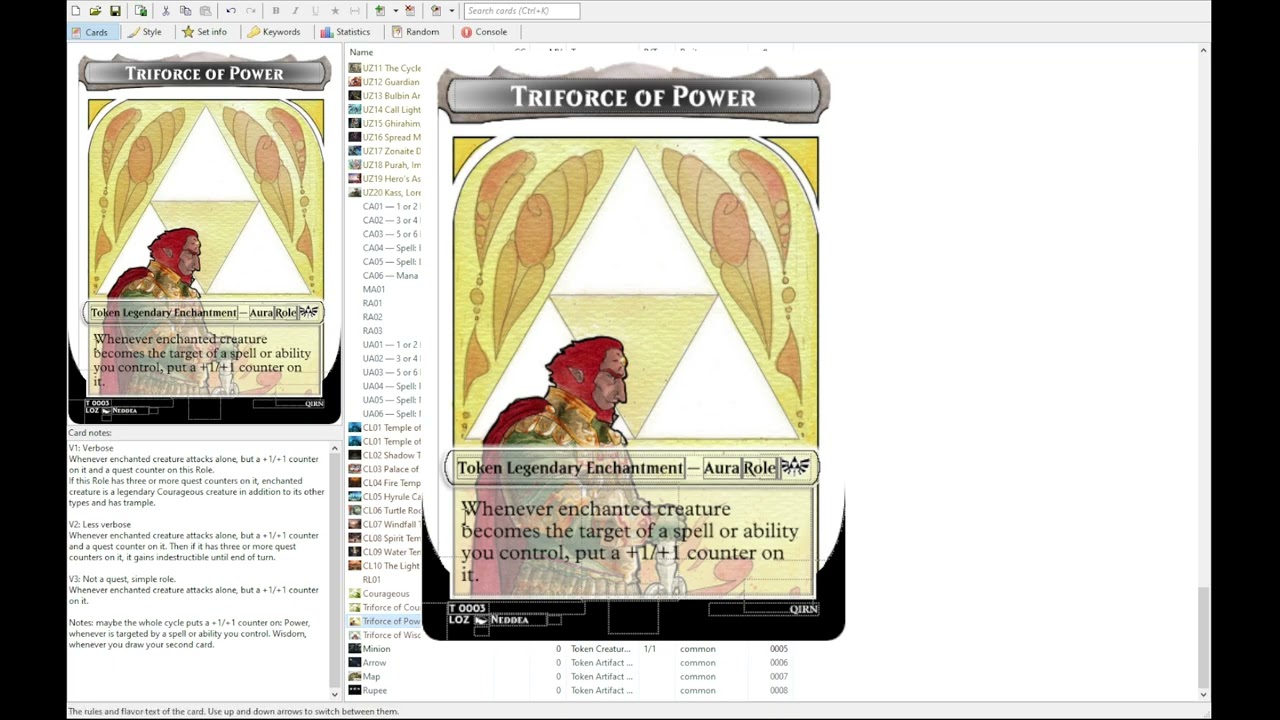1280x720 pixels.
Task: Select card UZ15 Ghirahim in list
Action: click(x=385, y=124)
